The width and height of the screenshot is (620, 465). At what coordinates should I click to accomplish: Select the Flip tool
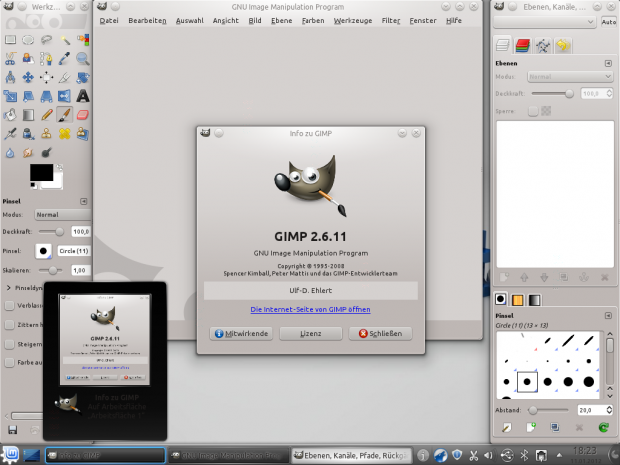(x=64, y=96)
